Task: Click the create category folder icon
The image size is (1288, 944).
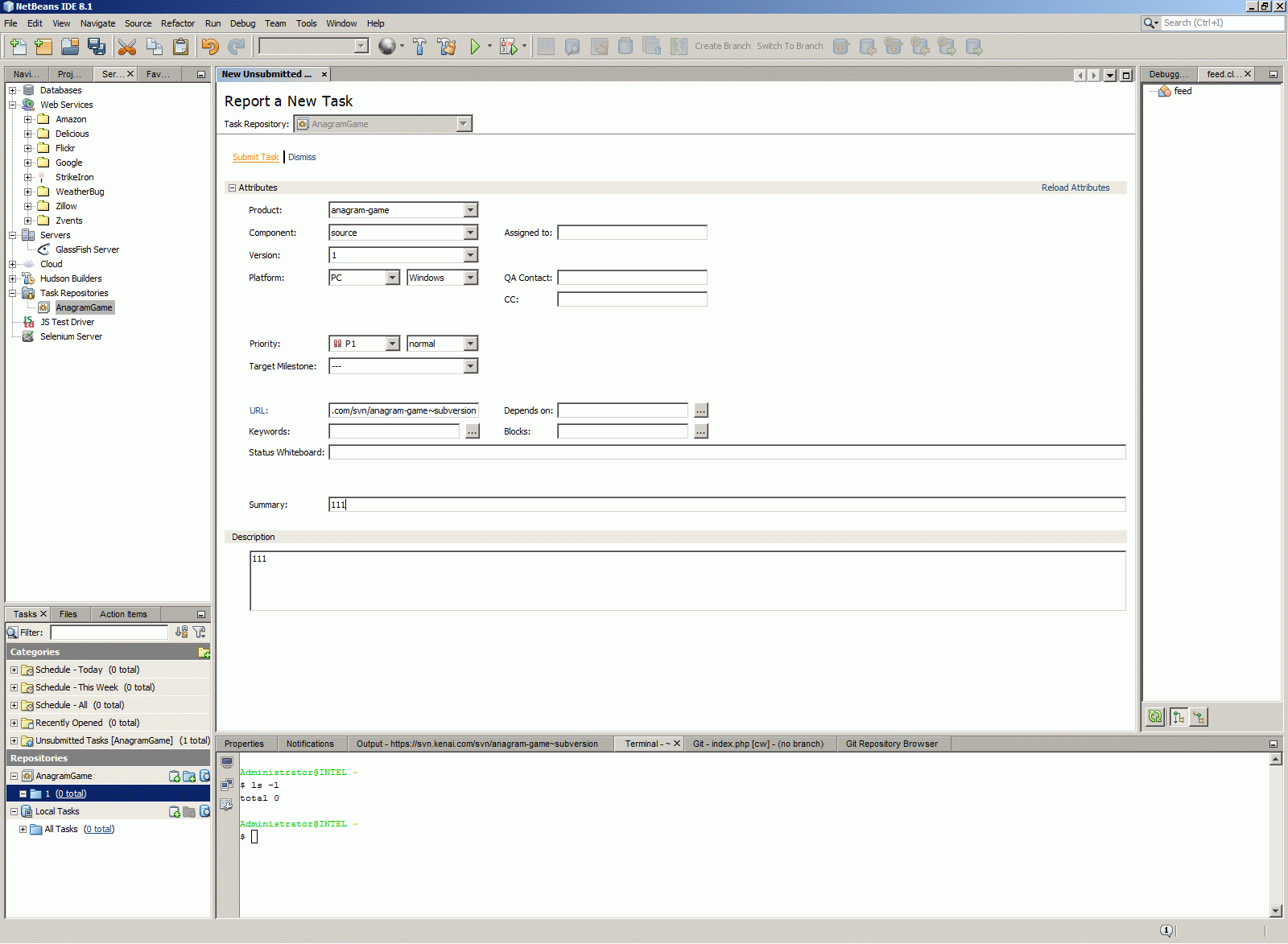Action: pos(204,652)
